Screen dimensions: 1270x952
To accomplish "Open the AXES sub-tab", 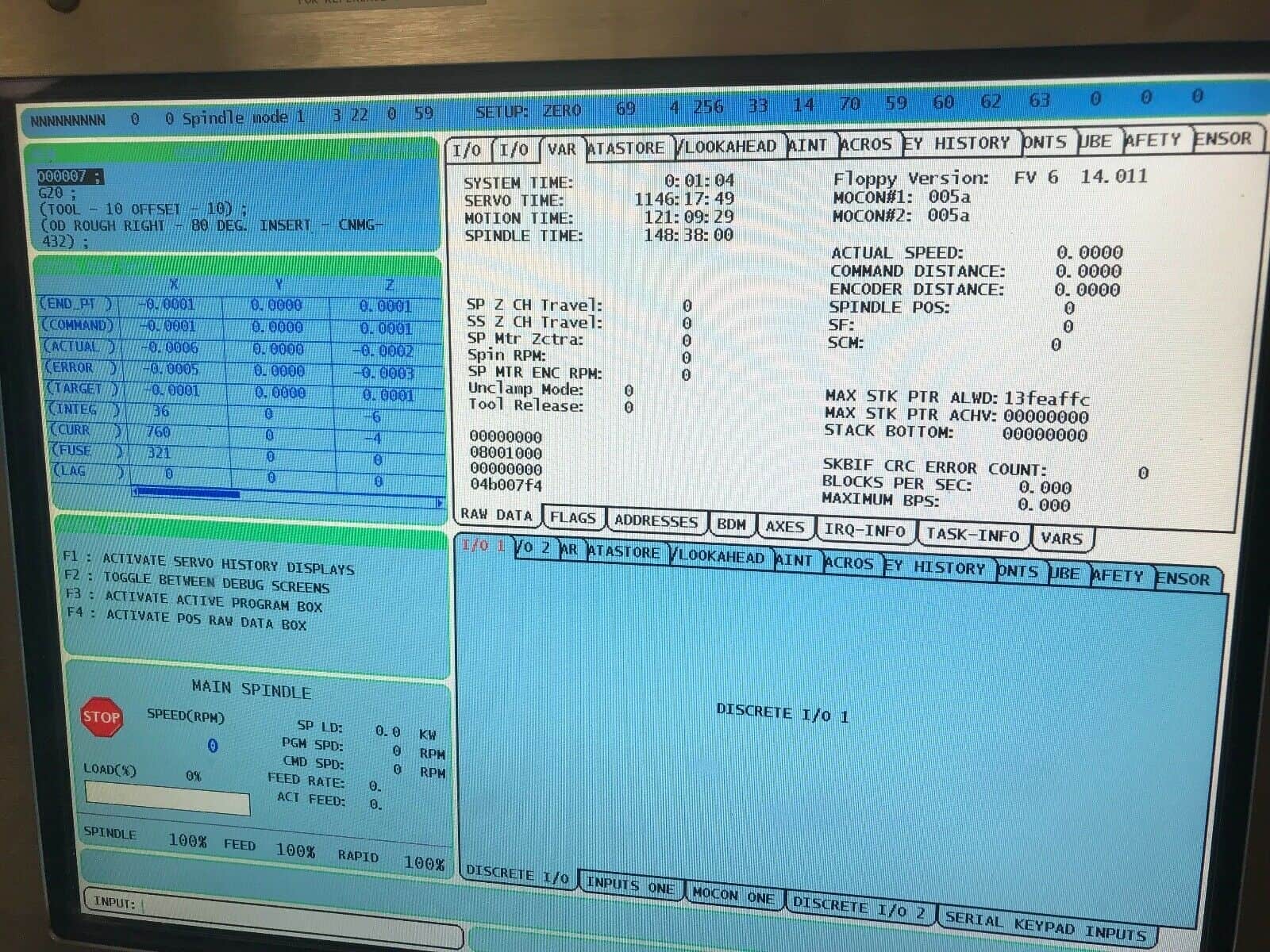I will (x=784, y=527).
